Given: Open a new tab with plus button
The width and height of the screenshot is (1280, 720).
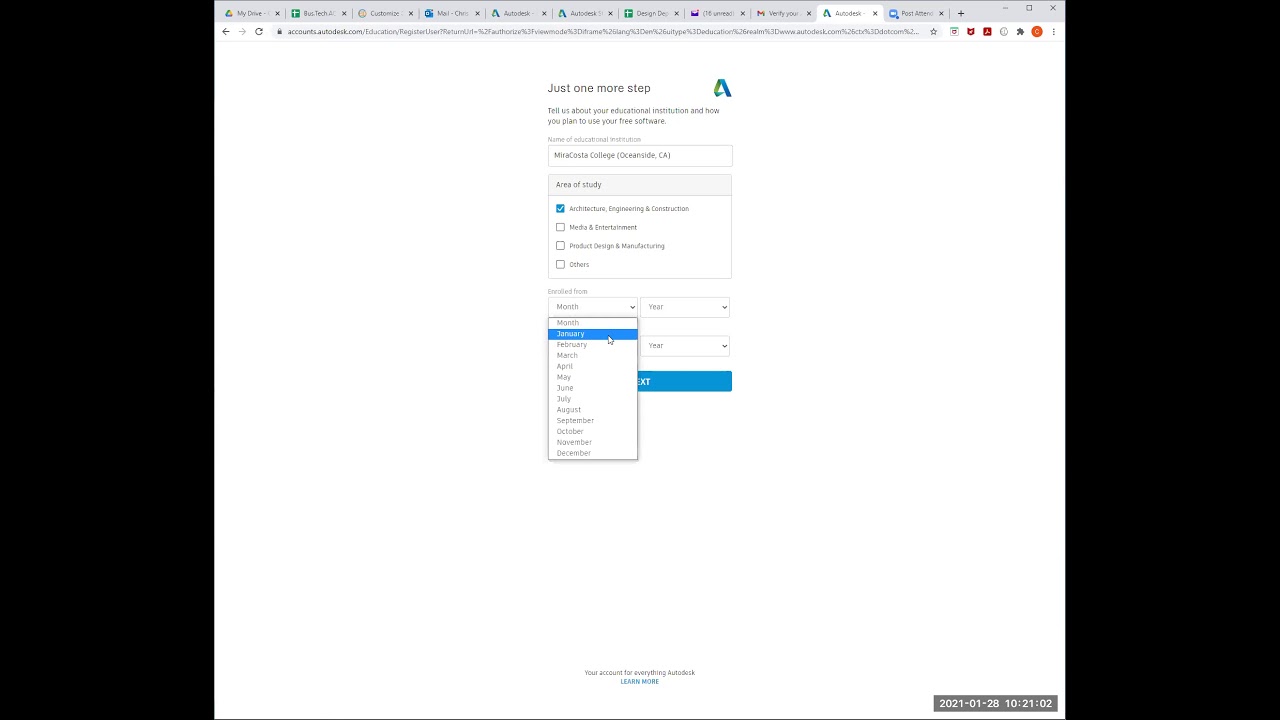Looking at the screenshot, I should [x=961, y=13].
